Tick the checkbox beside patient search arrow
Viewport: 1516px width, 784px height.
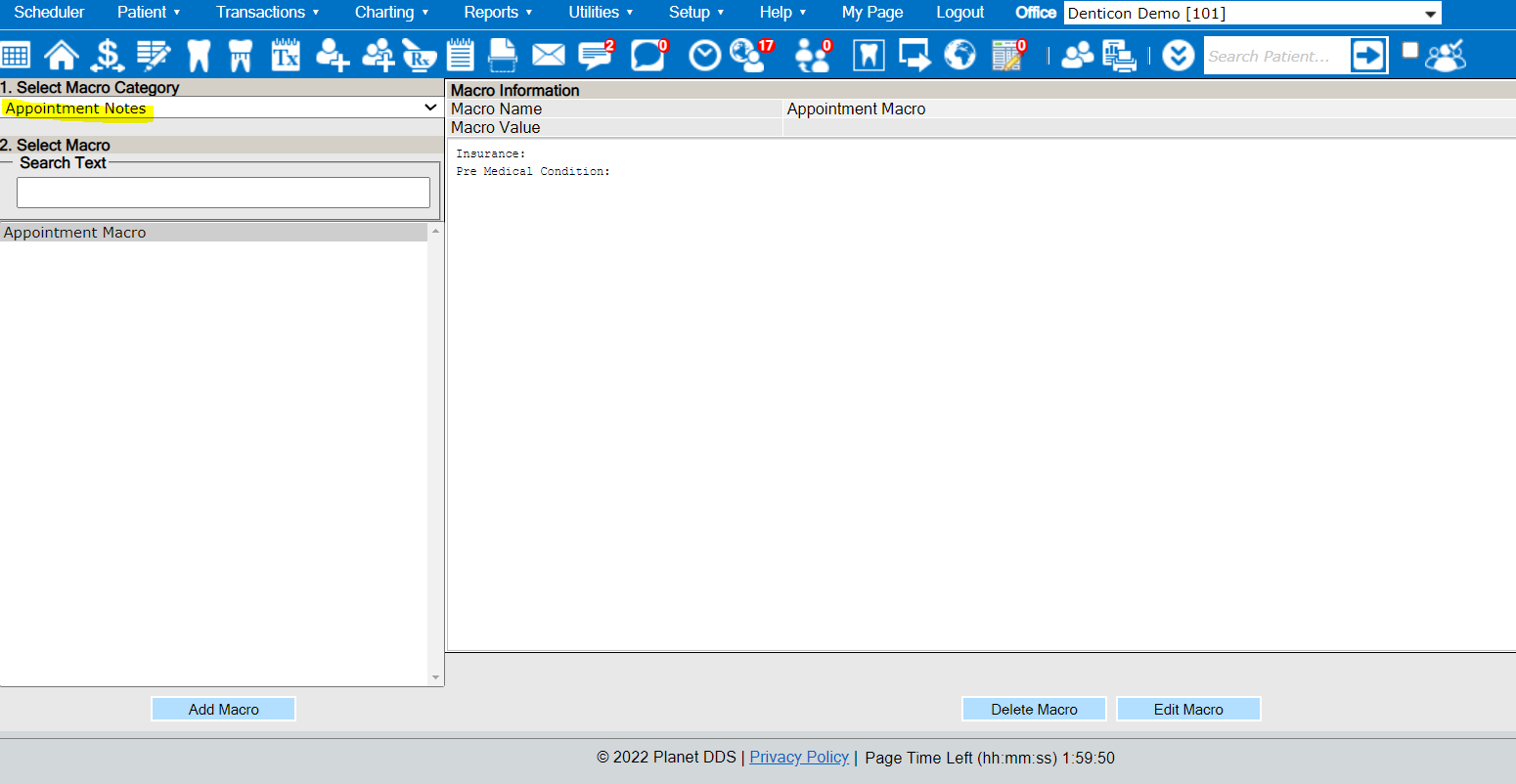coord(1409,50)
